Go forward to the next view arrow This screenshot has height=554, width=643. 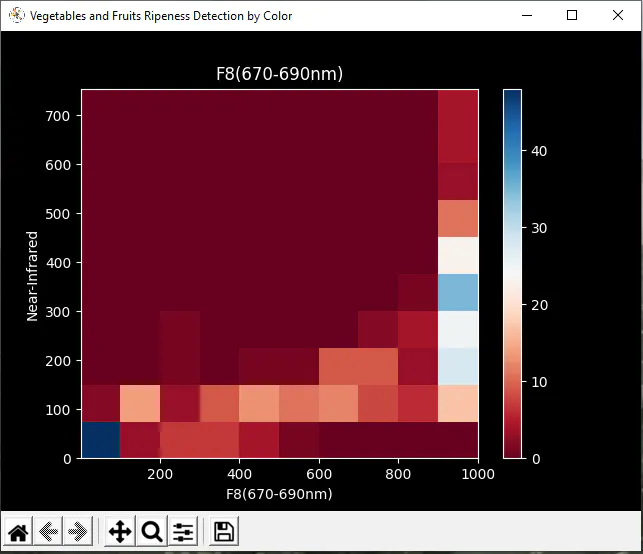point(78,532)
